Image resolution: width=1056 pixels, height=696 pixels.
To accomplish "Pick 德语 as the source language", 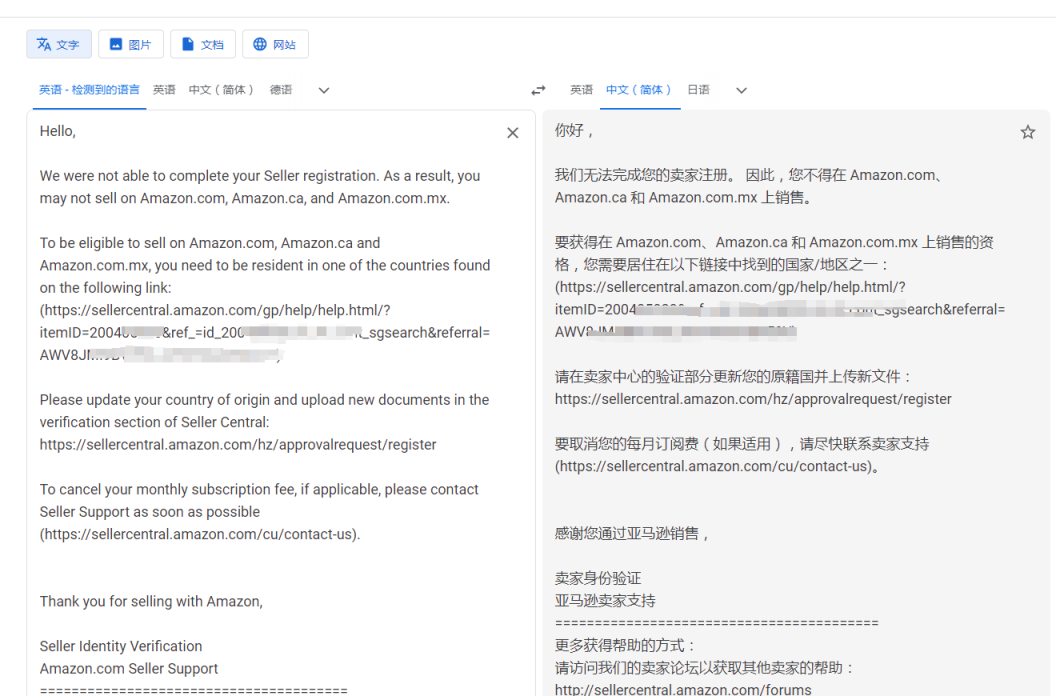I will 281,90.
